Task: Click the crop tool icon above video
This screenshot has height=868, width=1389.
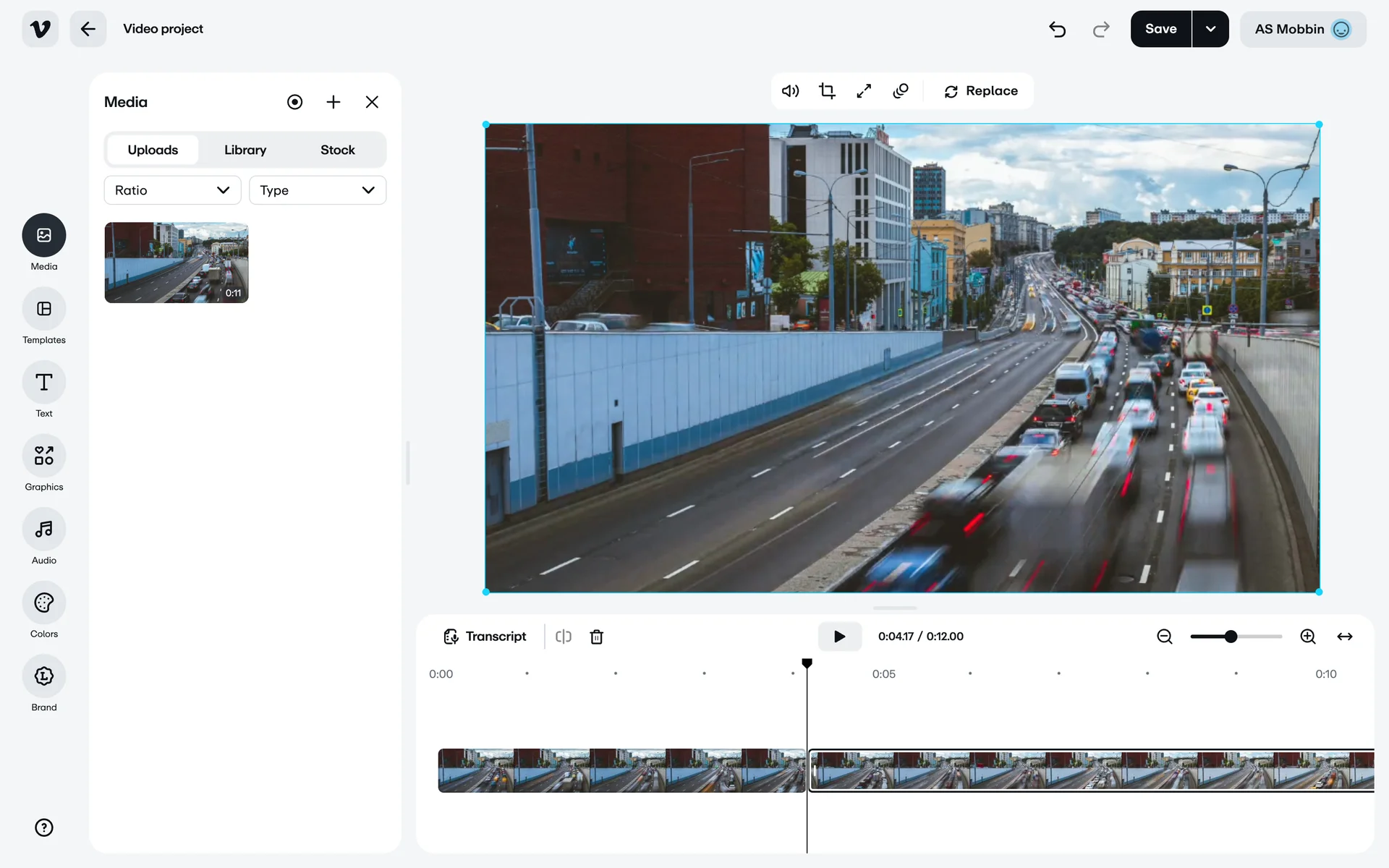Action: (827, 91)
